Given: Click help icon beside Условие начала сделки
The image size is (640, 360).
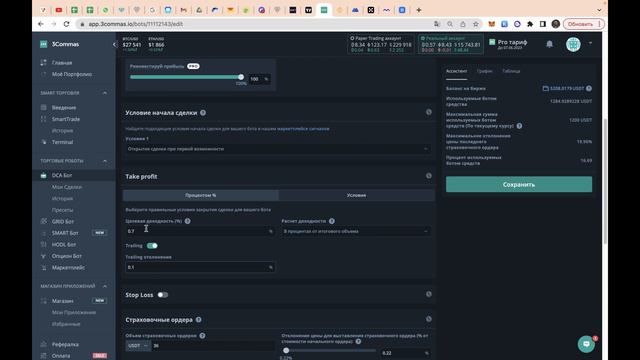Looking at the screenshot, I should point(203,113).
